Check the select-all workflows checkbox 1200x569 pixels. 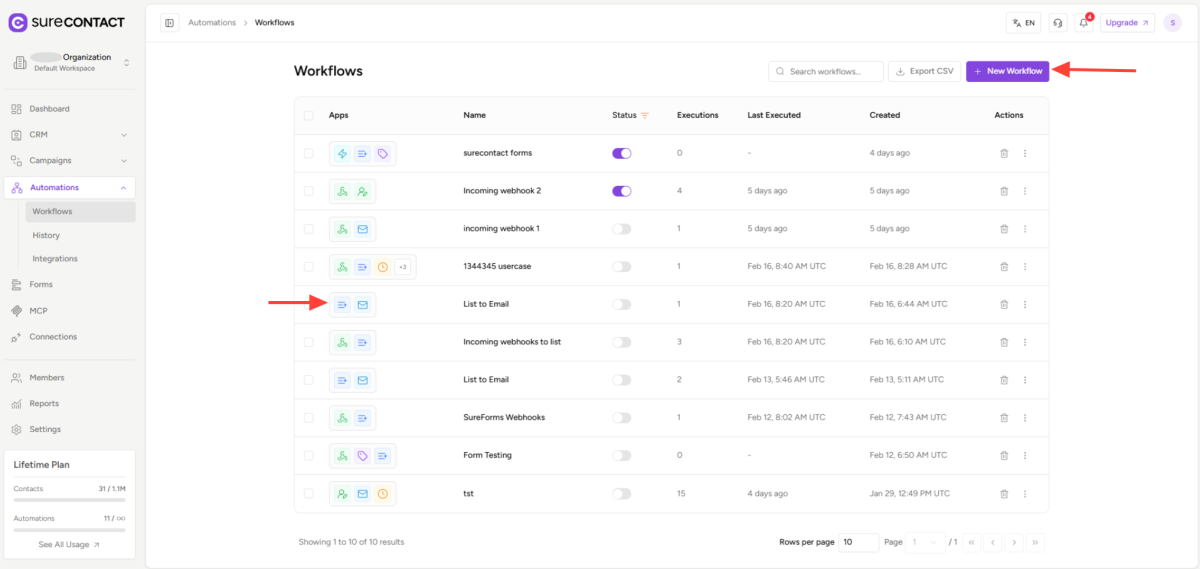click(x=308, y=115)
